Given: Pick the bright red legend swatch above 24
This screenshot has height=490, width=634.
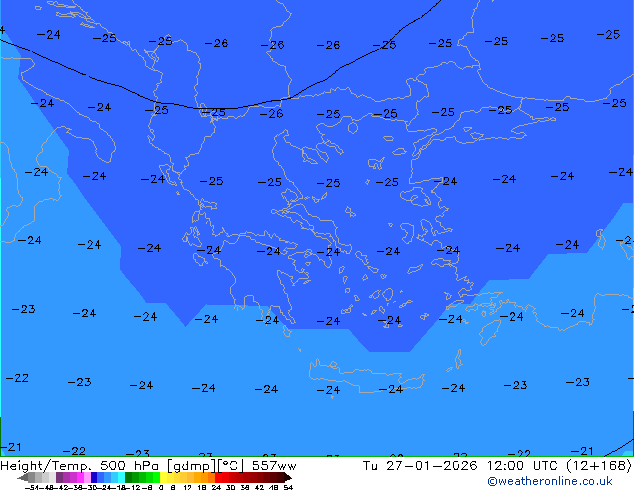Looking at the screenshot, I should click(218, 477).
